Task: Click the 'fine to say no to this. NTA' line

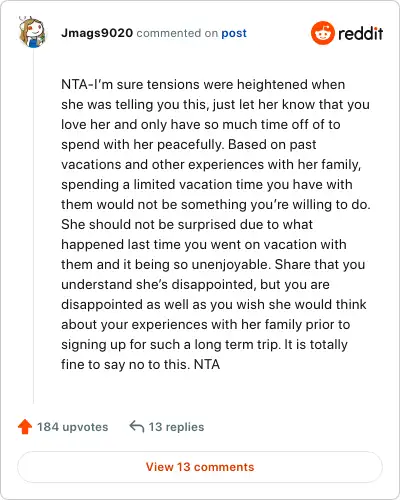Action: tap(140, 364)
